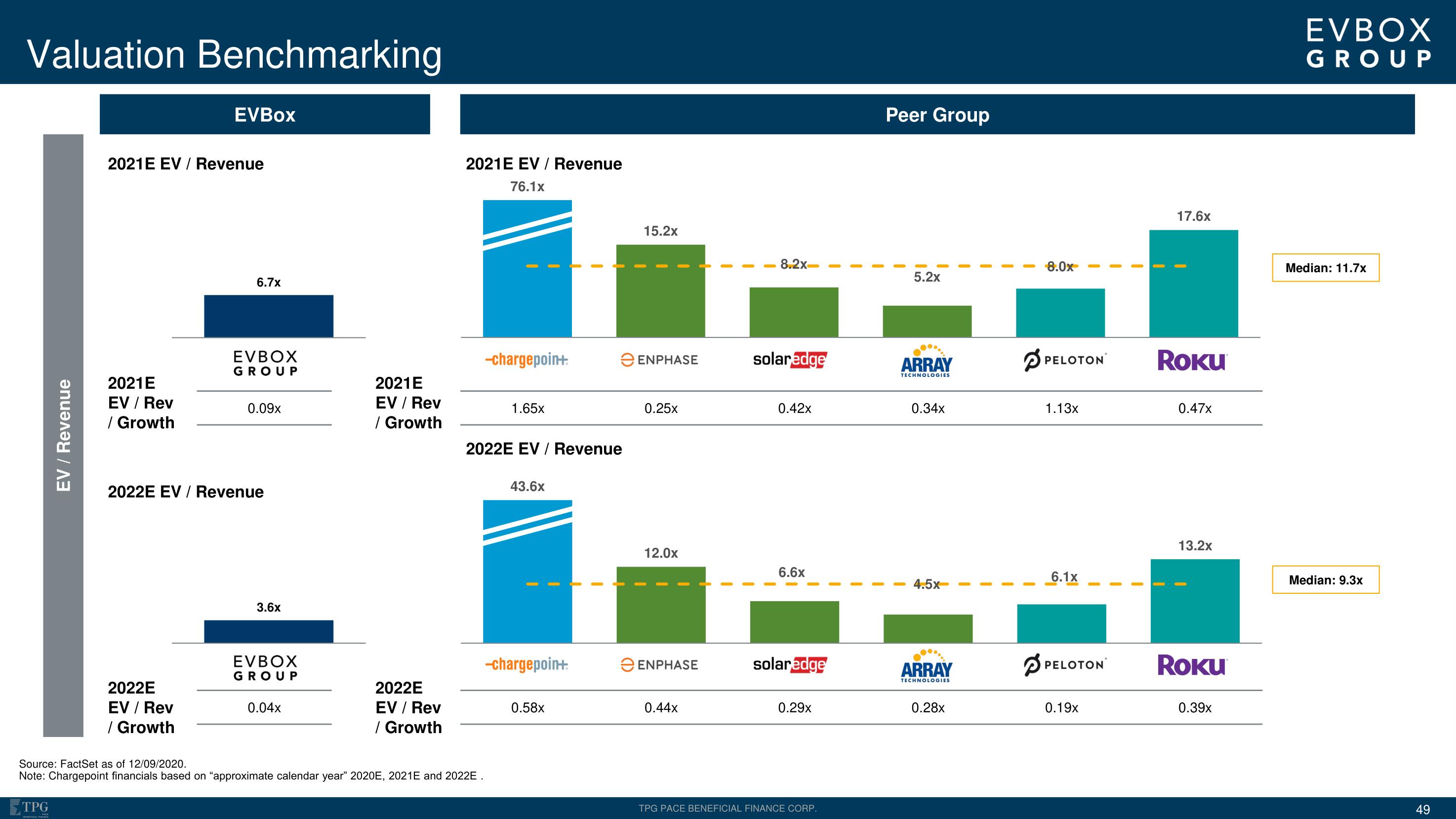Viewport: 1456px width, 819px height.
Task: Click the EV / Revenue vertical label
Action: (63, 435)
